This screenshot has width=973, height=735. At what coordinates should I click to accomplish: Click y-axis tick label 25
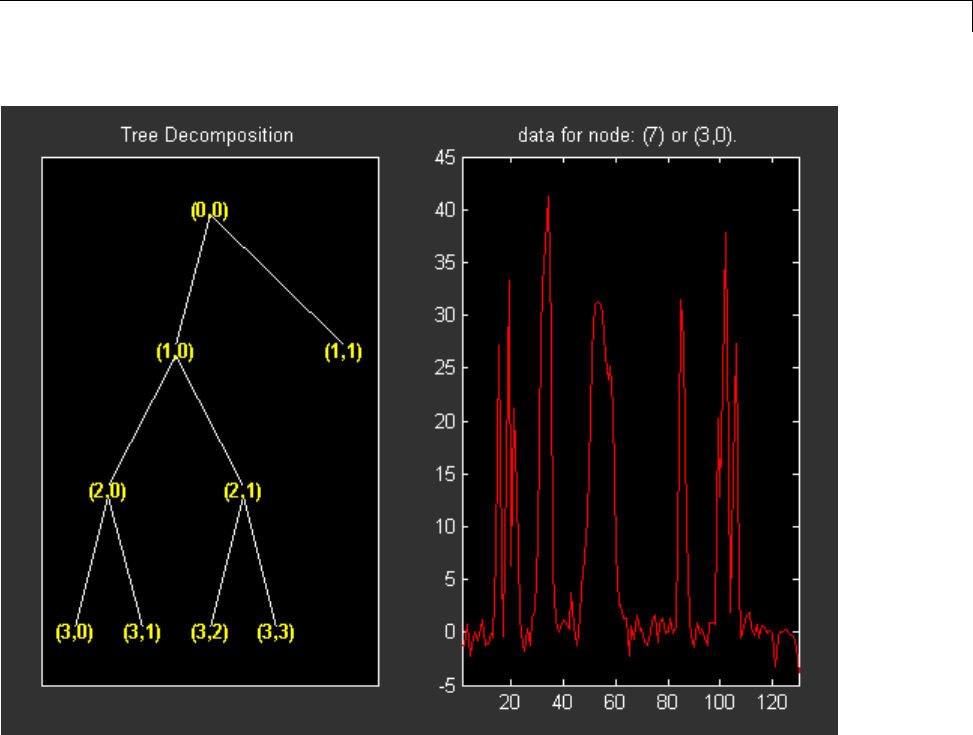click(x=445, y=368)
